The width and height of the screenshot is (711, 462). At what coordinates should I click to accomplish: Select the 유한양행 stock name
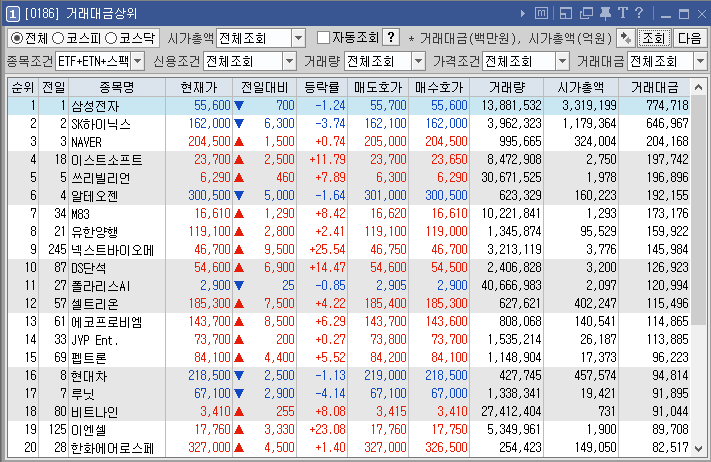[x=95, y=232]
